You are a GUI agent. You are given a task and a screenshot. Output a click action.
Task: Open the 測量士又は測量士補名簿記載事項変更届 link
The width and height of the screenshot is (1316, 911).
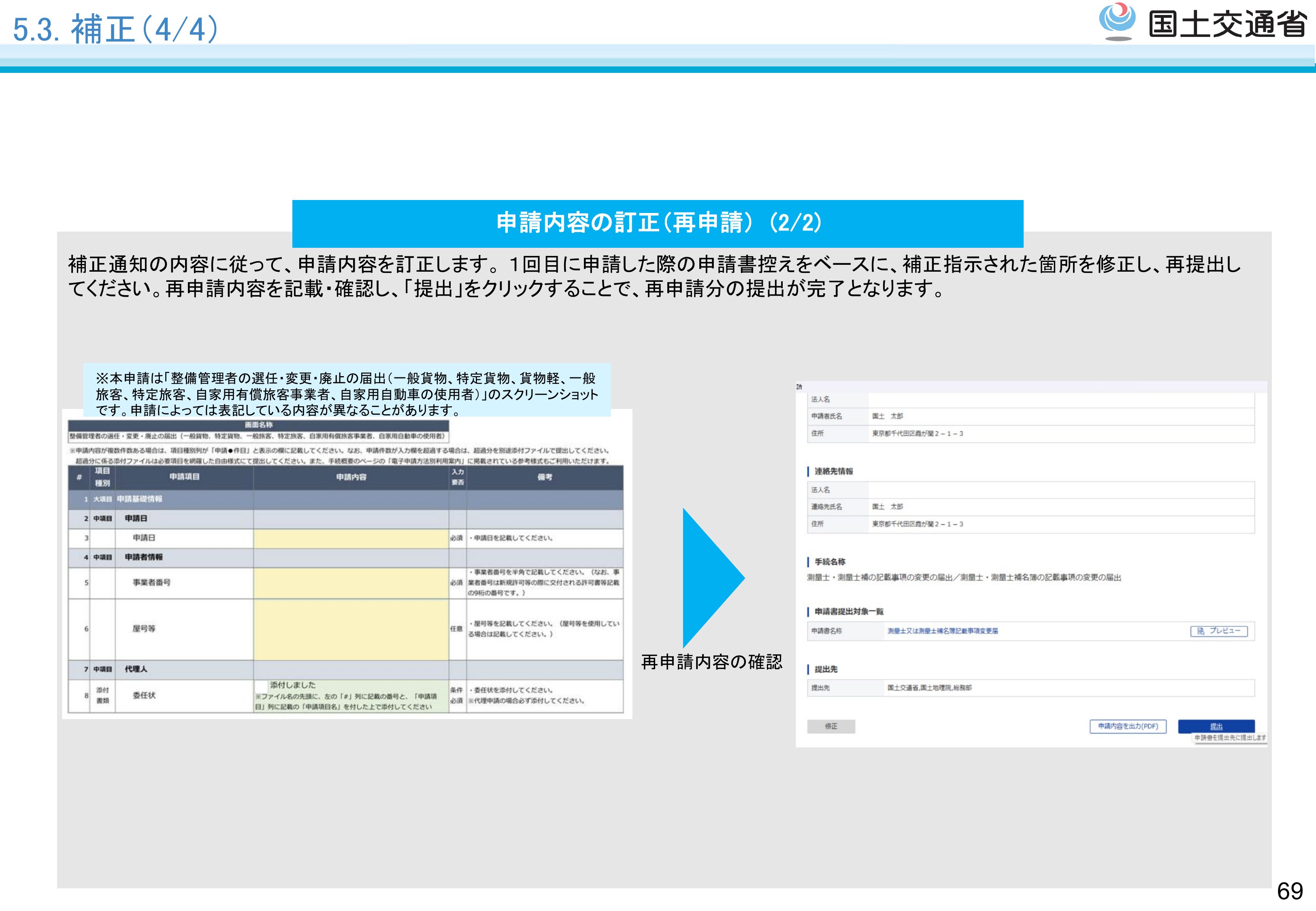[x=942, y=631]
